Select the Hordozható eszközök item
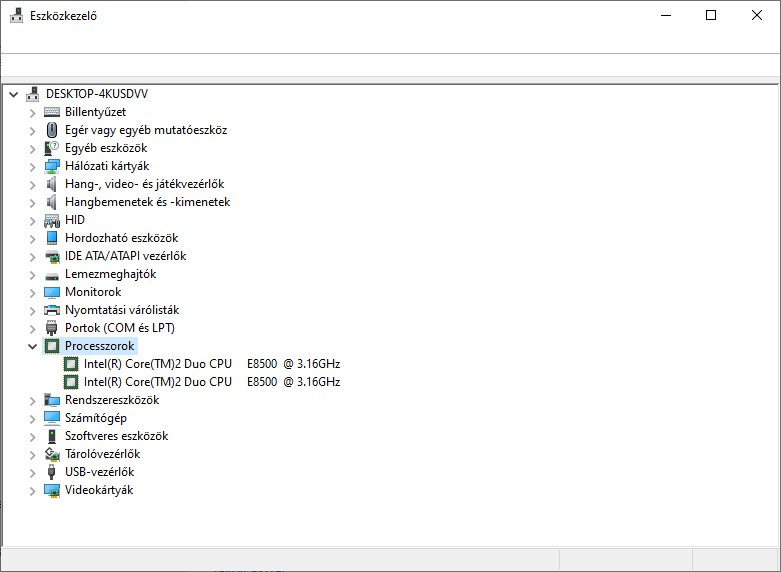781x572 pixels. click(x=121, y=238)
